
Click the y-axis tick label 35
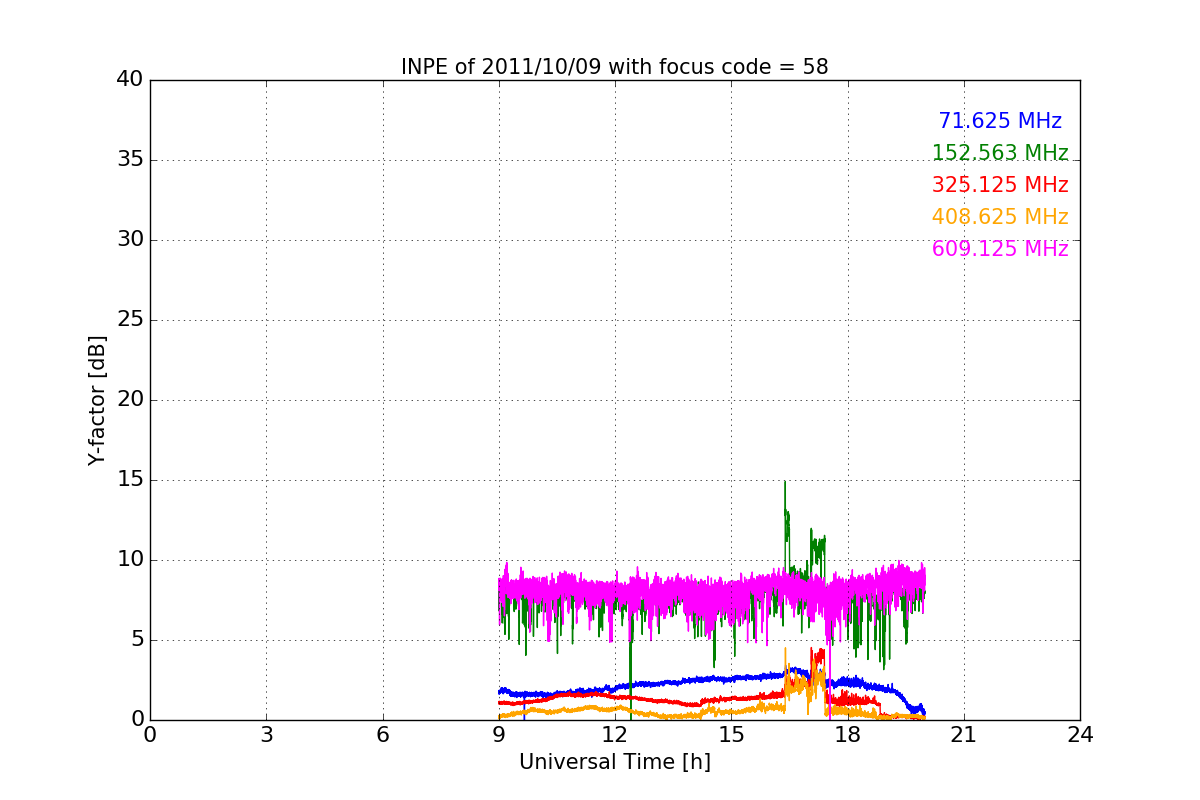130,160
